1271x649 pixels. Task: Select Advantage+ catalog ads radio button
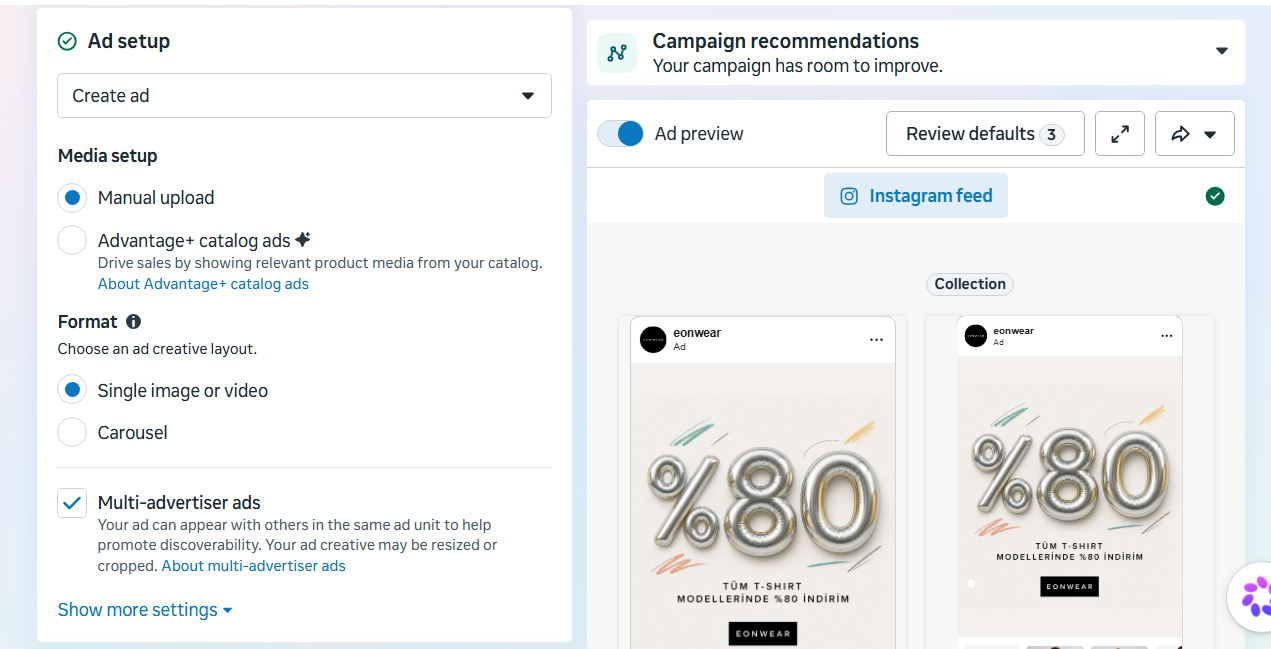tap(72, 240)
